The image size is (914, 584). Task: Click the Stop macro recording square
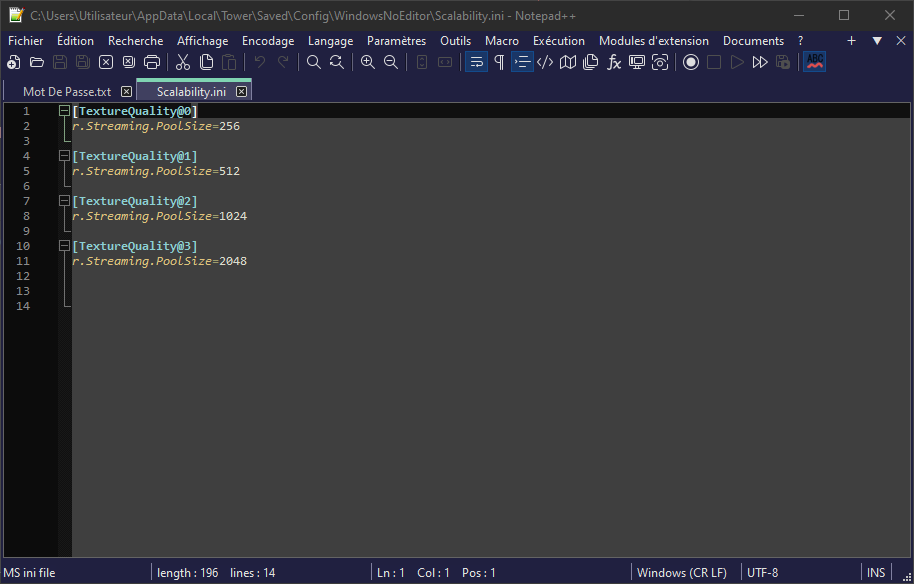714,62
